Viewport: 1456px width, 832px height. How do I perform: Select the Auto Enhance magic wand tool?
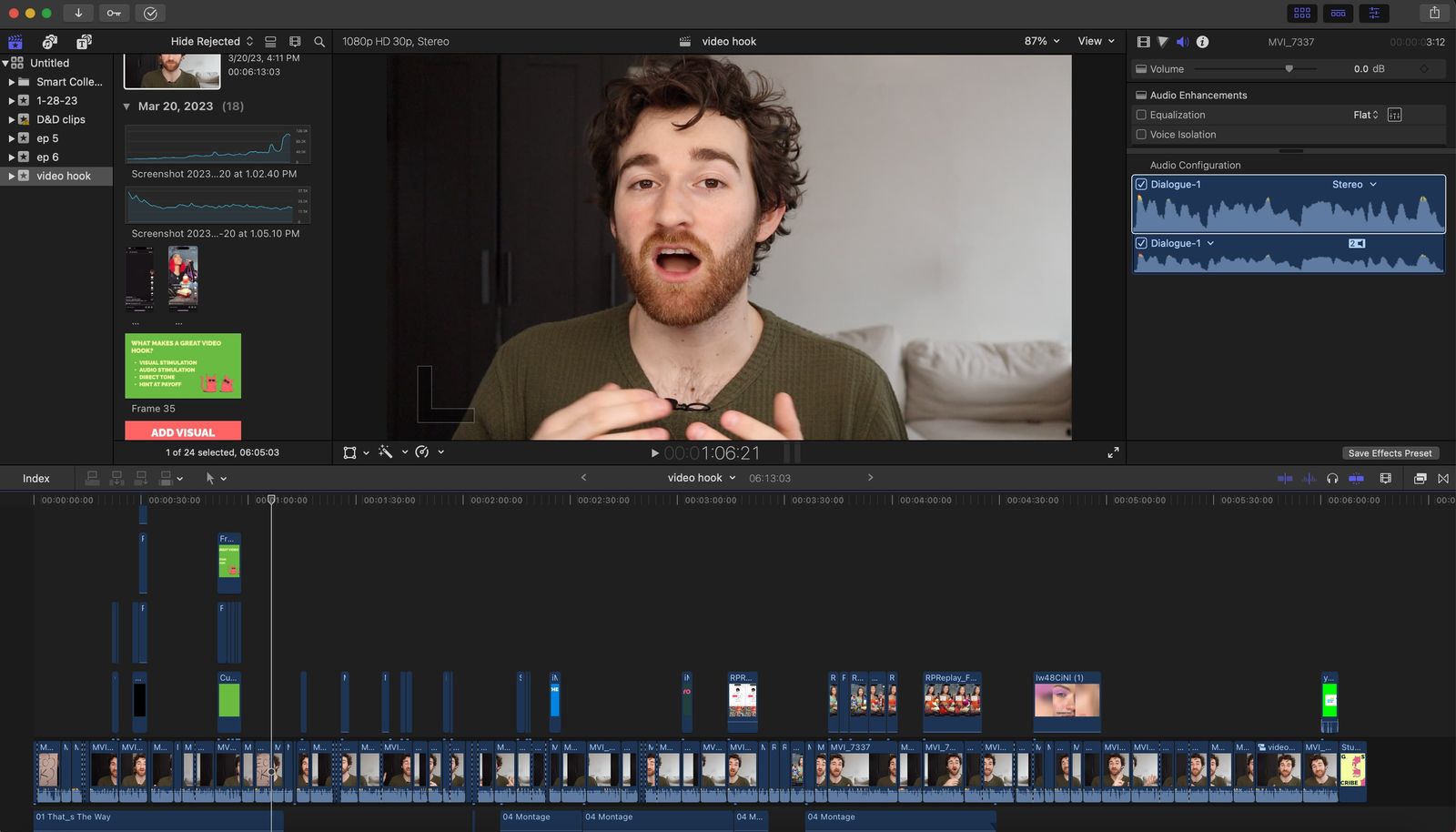coord(387,452)
